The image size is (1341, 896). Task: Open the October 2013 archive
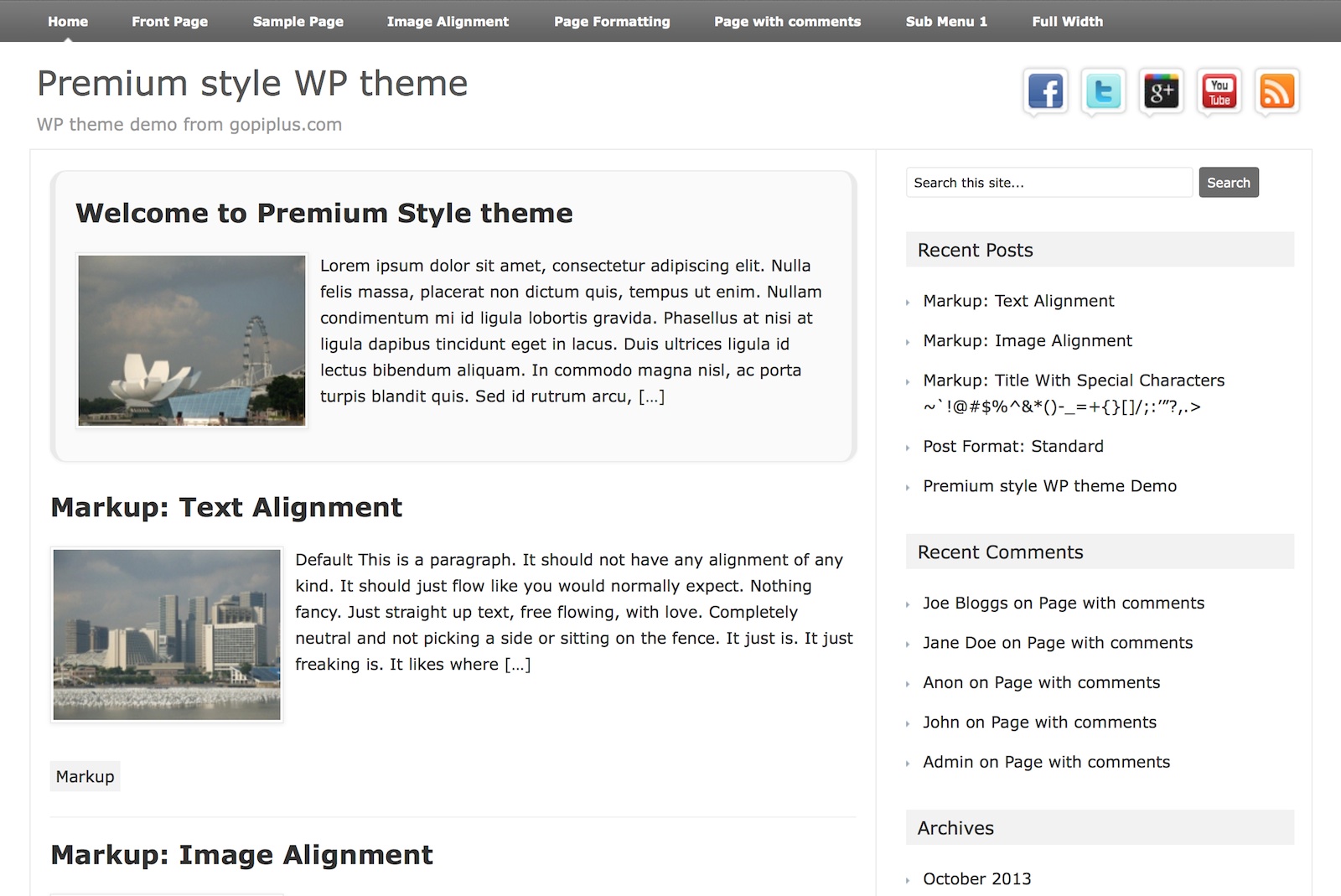[x=976, y=878]
